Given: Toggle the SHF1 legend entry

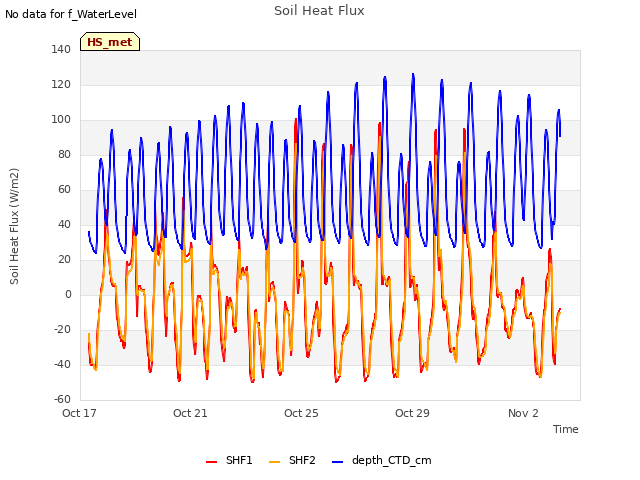Looking at the screenshot, I should pyautogui.click(x=229, y=460).
